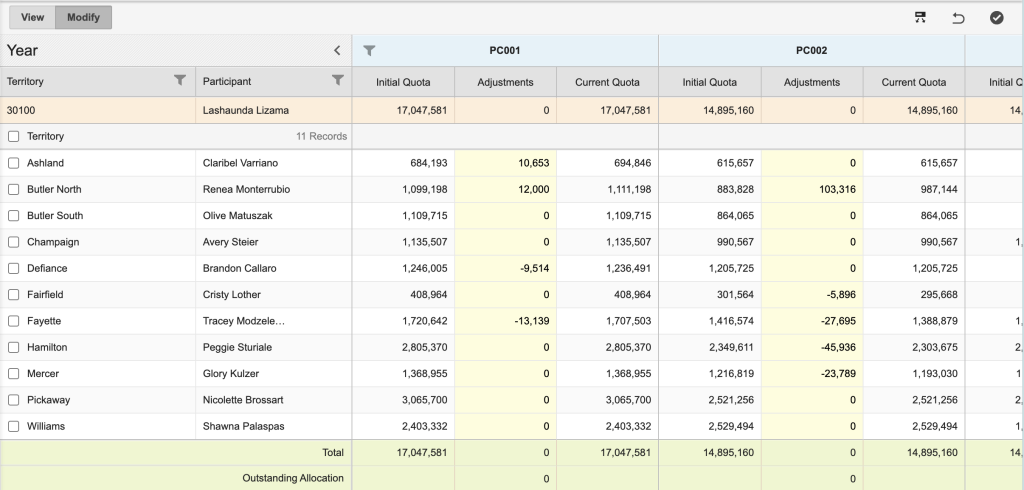Open the Participant column filter
This screenshot has width=1024, height=490.
point(338,81)
